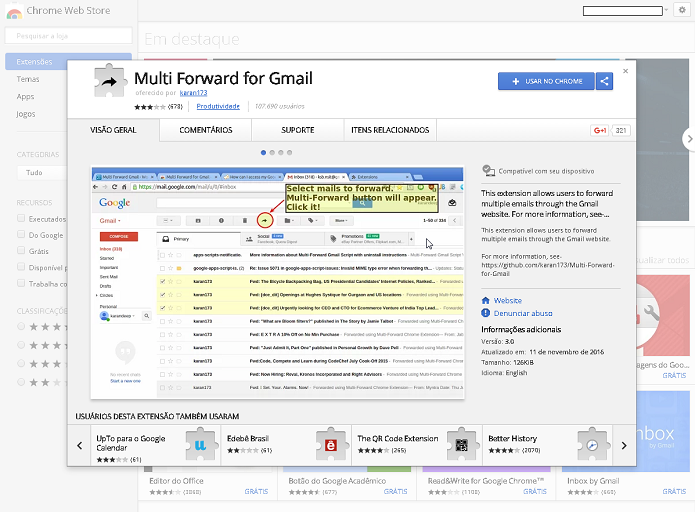
Task: Open the Tudo category dropdown
Action: [42, 172]
